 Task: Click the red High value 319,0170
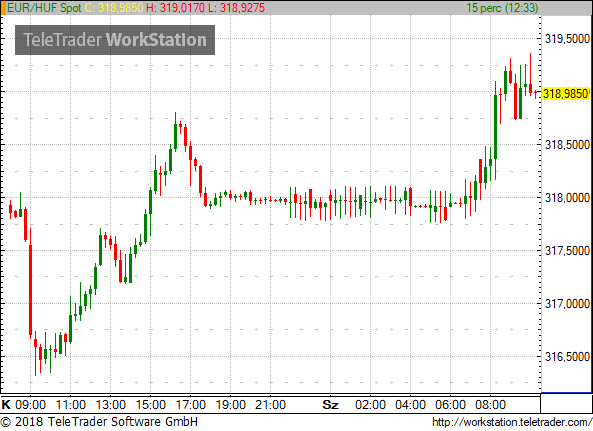(x=175, y=8)
